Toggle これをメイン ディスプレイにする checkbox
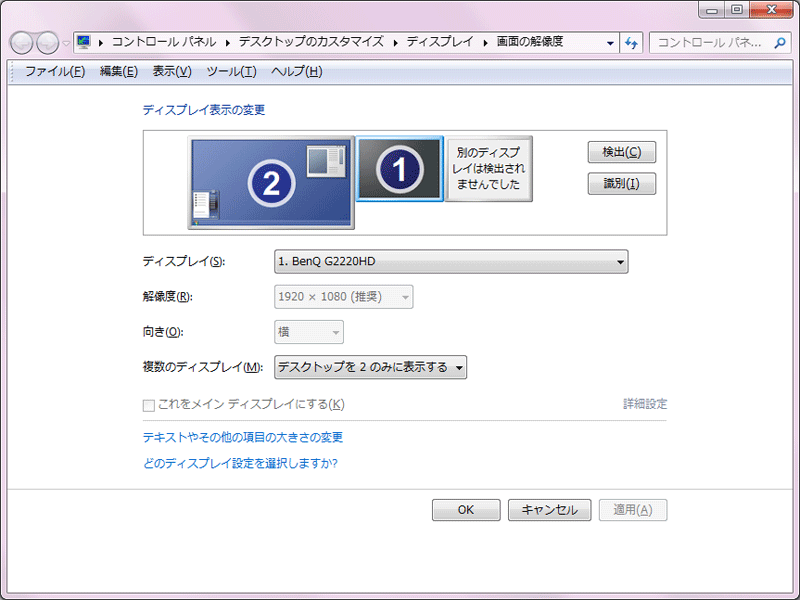Screen dimensions: 800x600 pyautogui.click(x=149, y=405)
